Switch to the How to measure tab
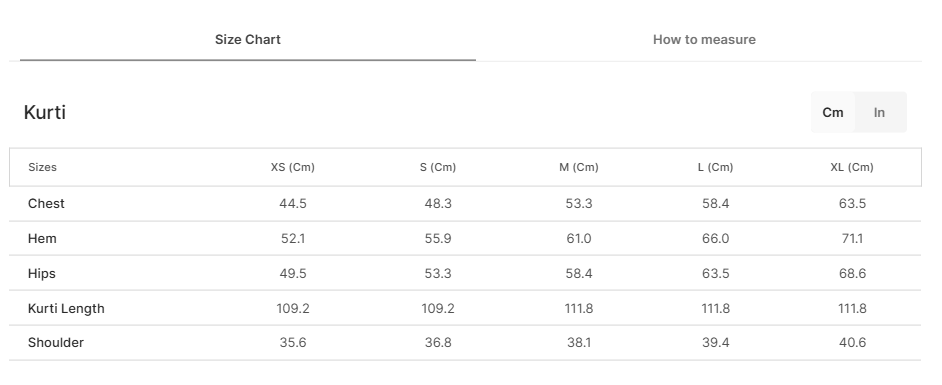Viewport: 942px width, 385px height. [x=704, y=40]
